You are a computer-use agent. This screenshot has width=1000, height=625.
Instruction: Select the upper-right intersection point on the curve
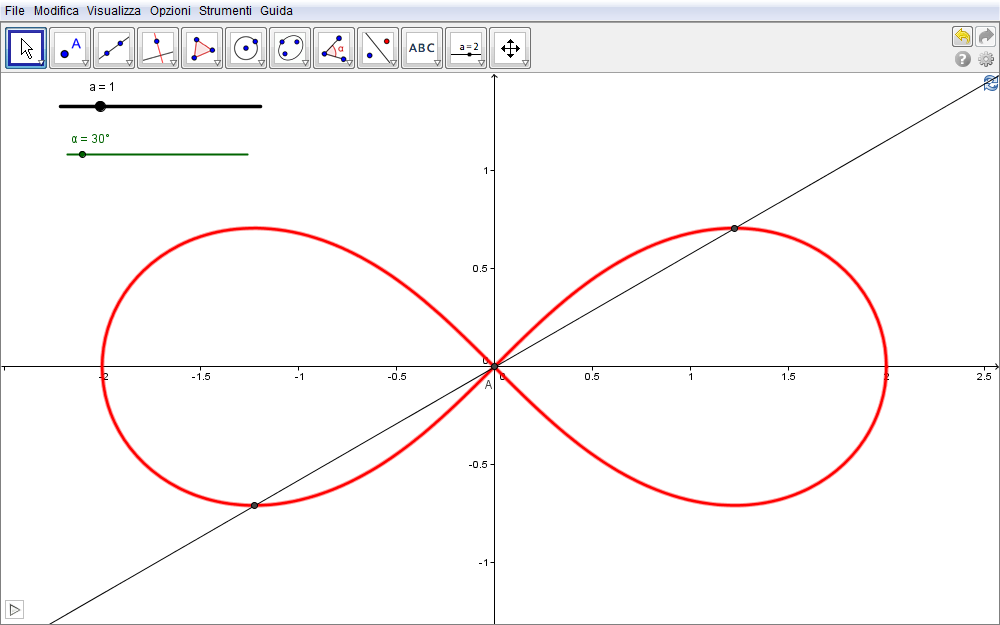pos(734,228)
